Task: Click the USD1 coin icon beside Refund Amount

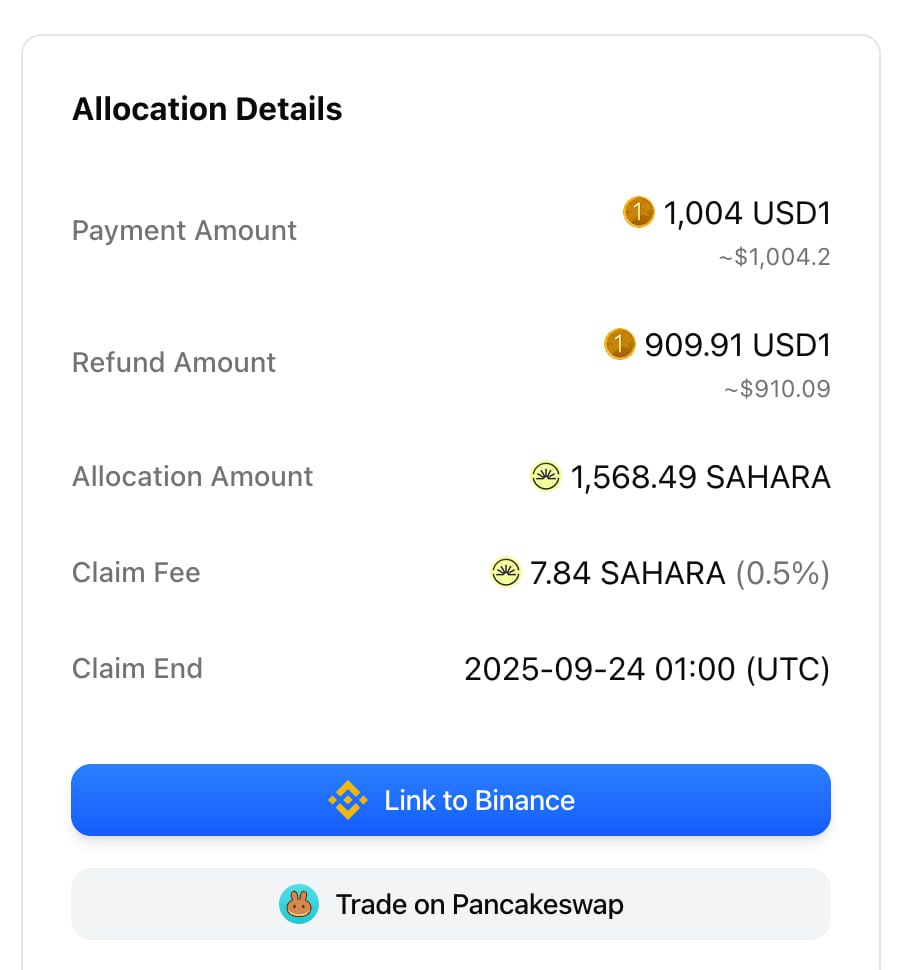Action: [x=619, y=344]
